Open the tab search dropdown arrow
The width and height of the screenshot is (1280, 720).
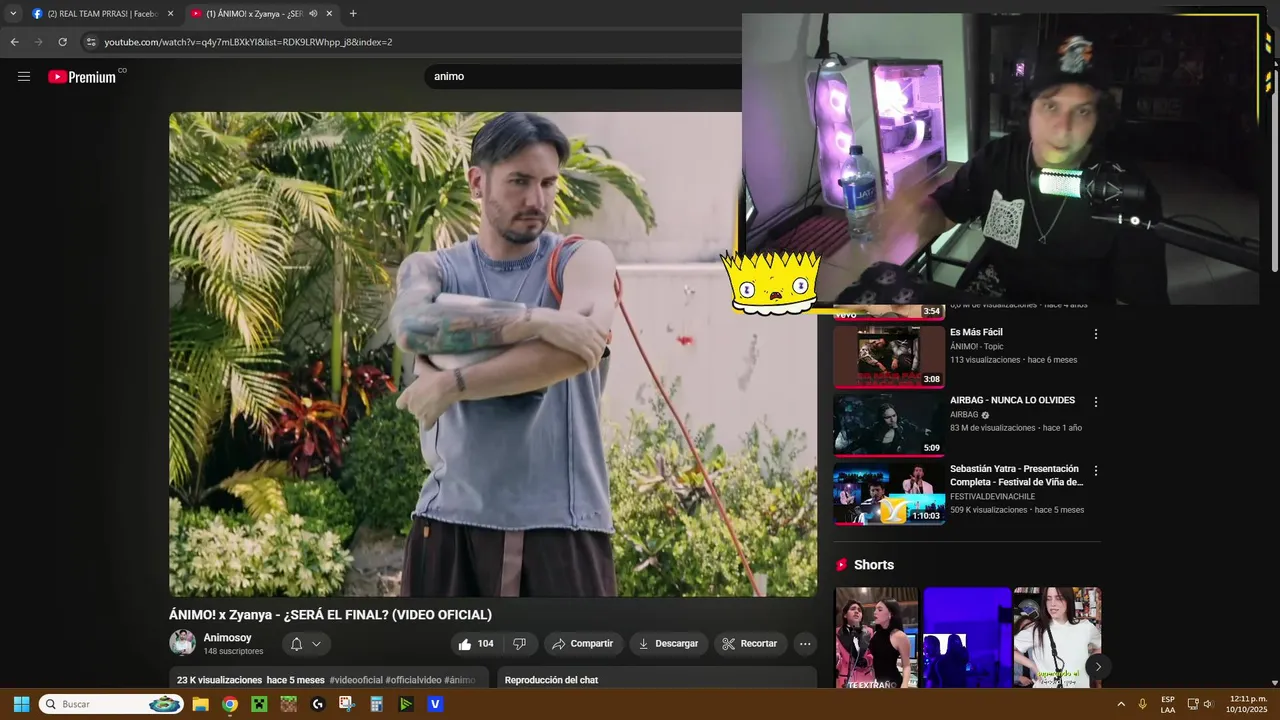point(13,13)
